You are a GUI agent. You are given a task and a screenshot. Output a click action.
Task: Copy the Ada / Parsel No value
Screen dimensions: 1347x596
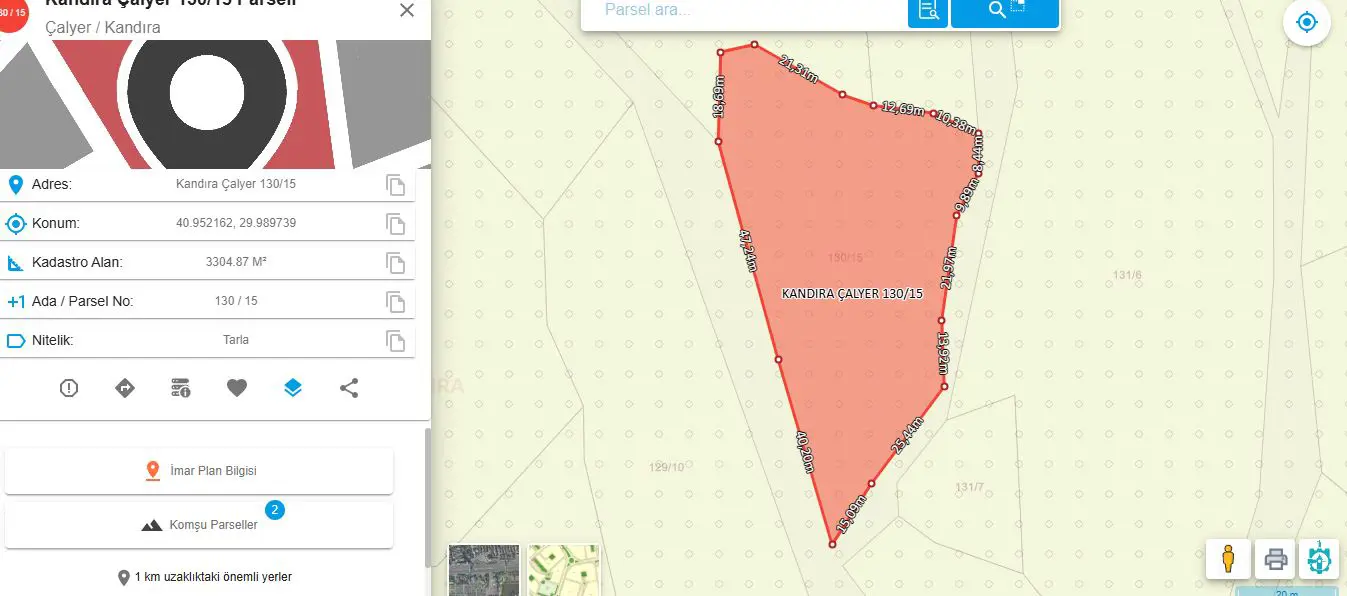[396, 302]
